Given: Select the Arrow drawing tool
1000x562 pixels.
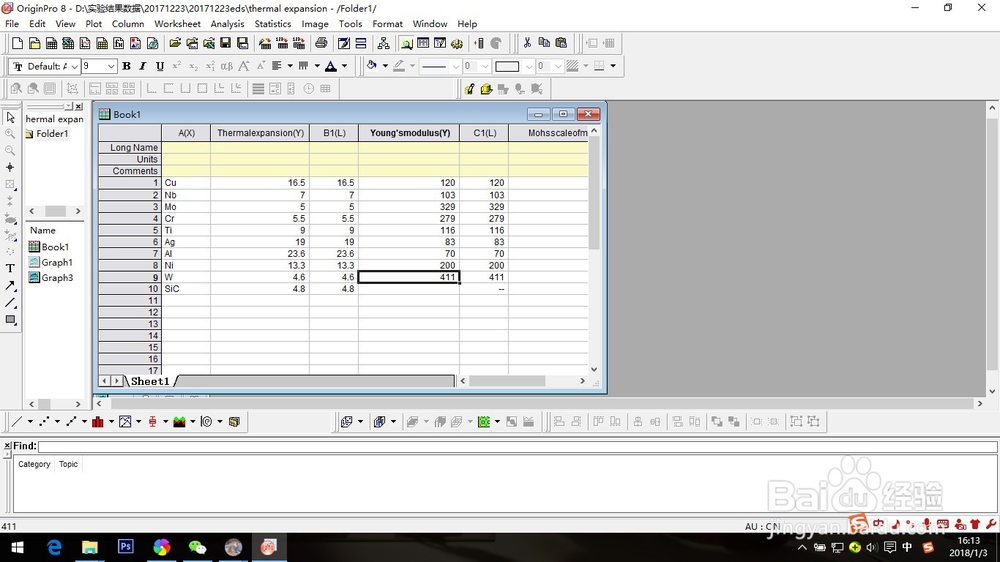Looking at the screenshot, I should pos(10,285).
